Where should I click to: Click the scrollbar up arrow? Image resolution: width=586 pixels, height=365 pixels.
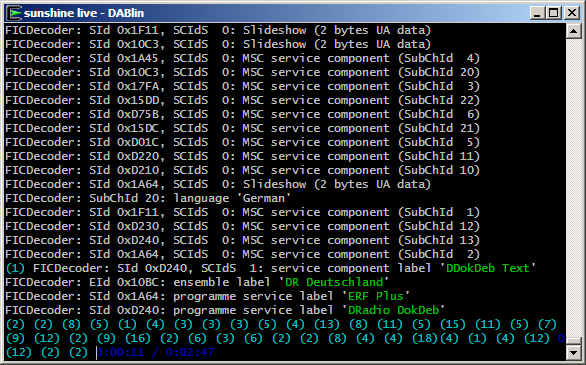coord(573,31)
